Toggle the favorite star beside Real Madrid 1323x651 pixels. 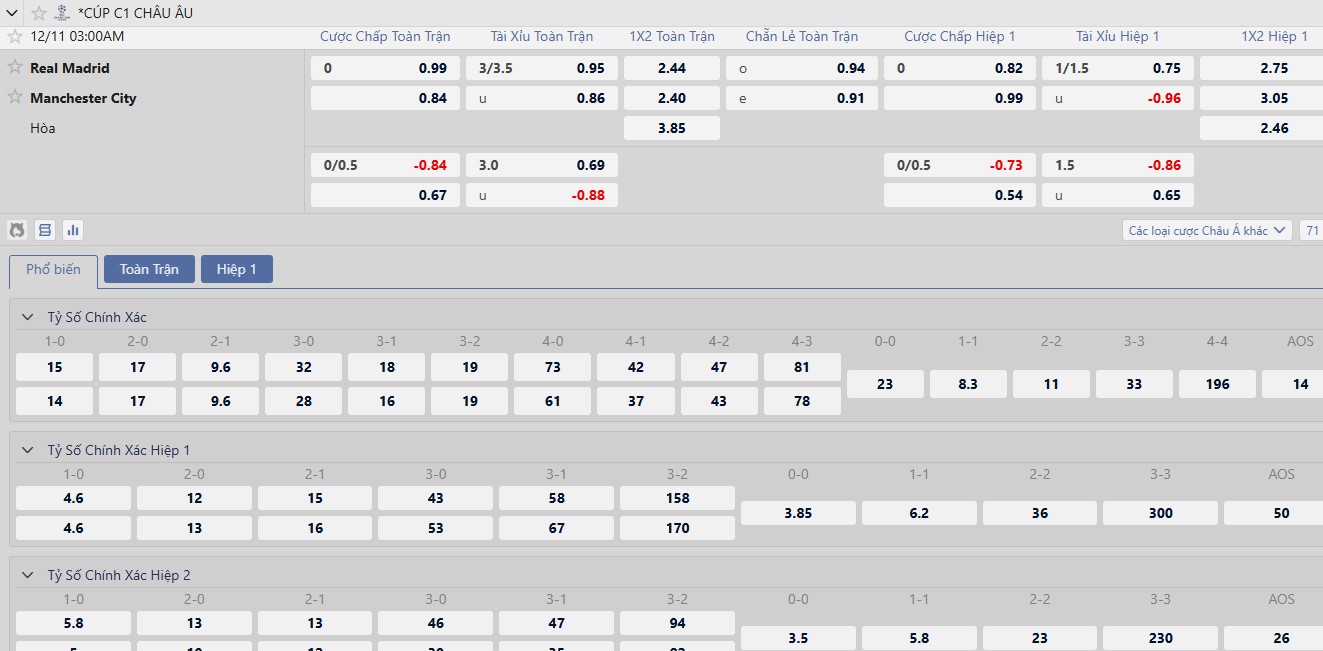[15, 68]
